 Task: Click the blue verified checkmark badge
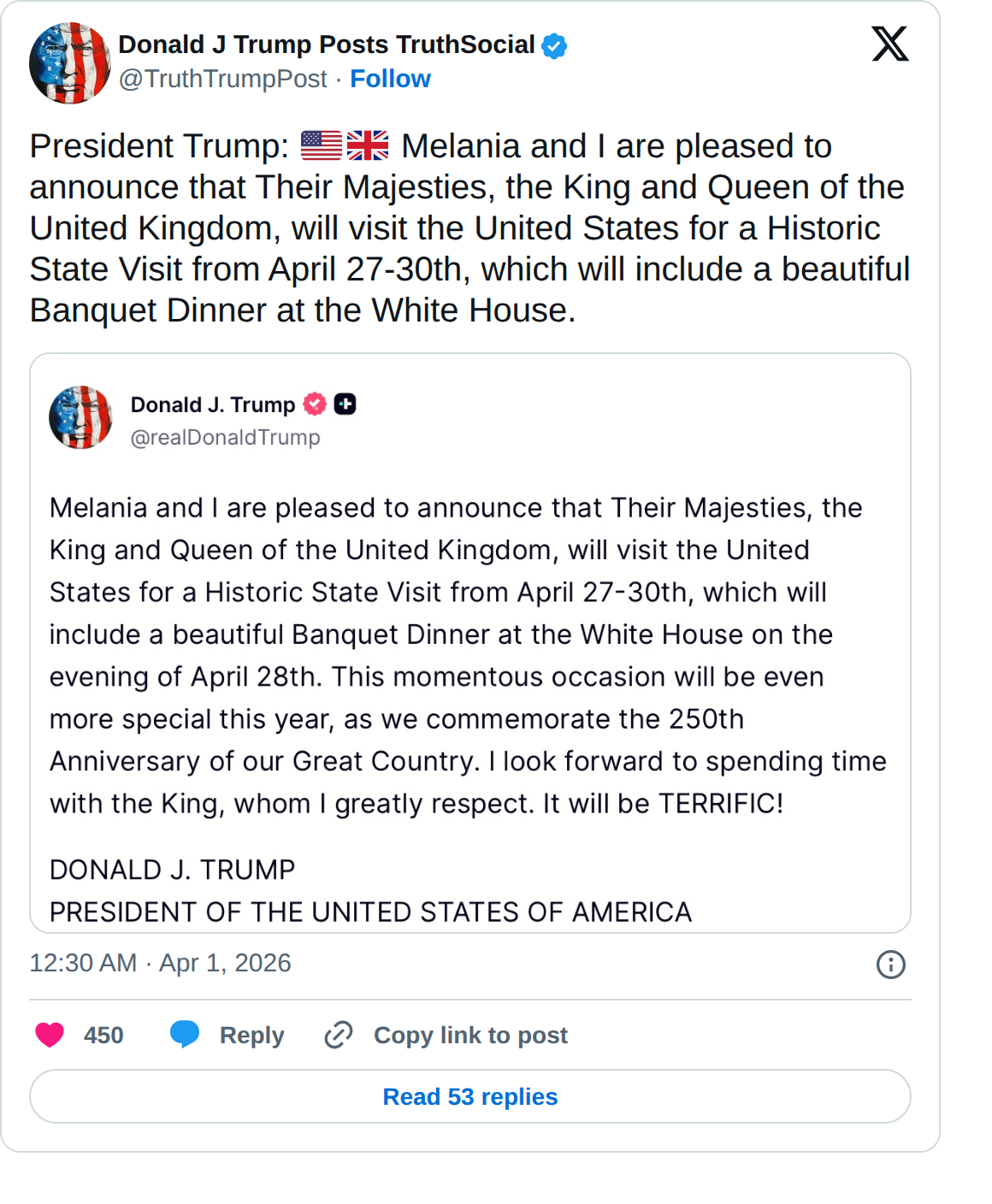554,45
